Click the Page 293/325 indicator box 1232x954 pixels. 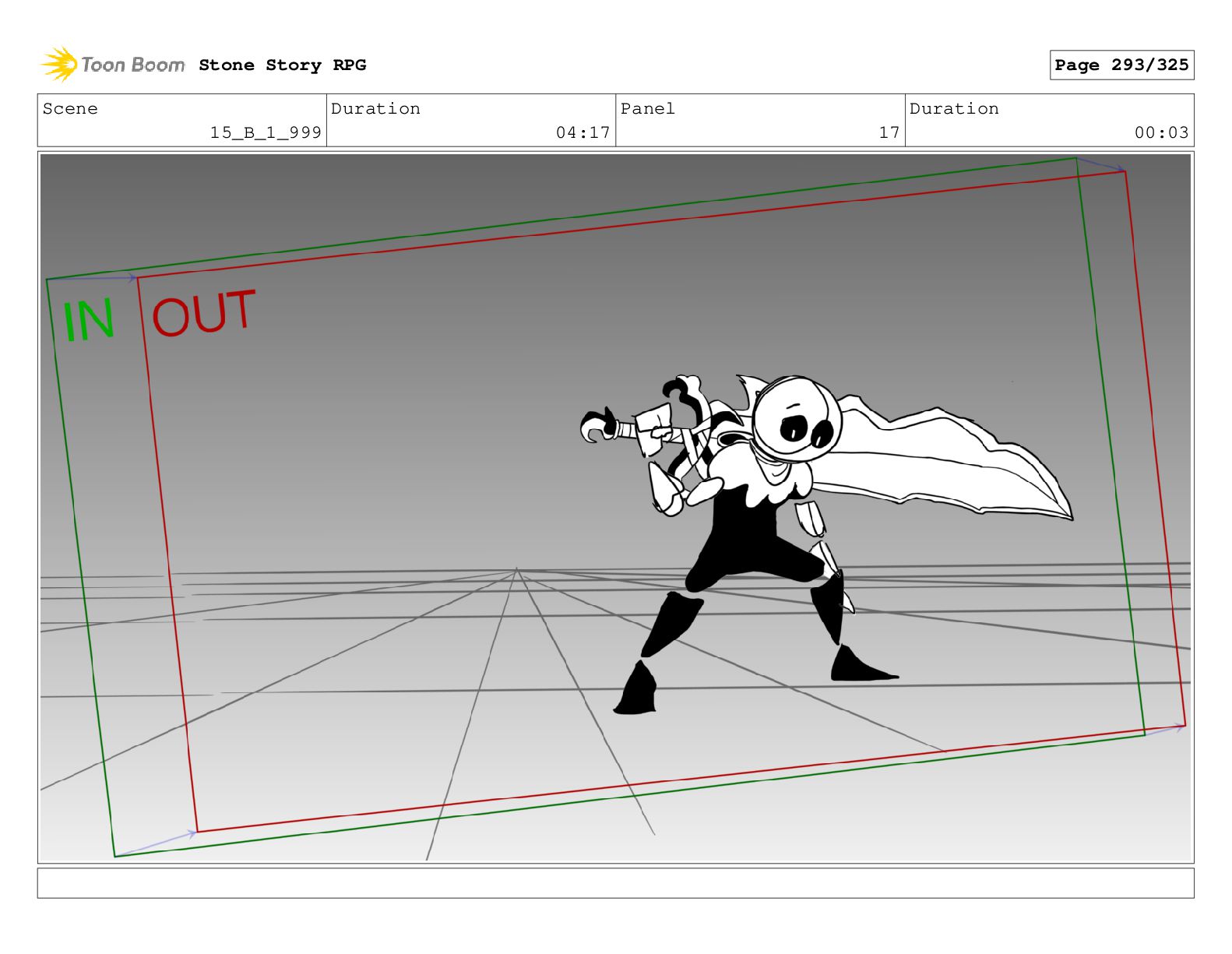[1121, 65]
